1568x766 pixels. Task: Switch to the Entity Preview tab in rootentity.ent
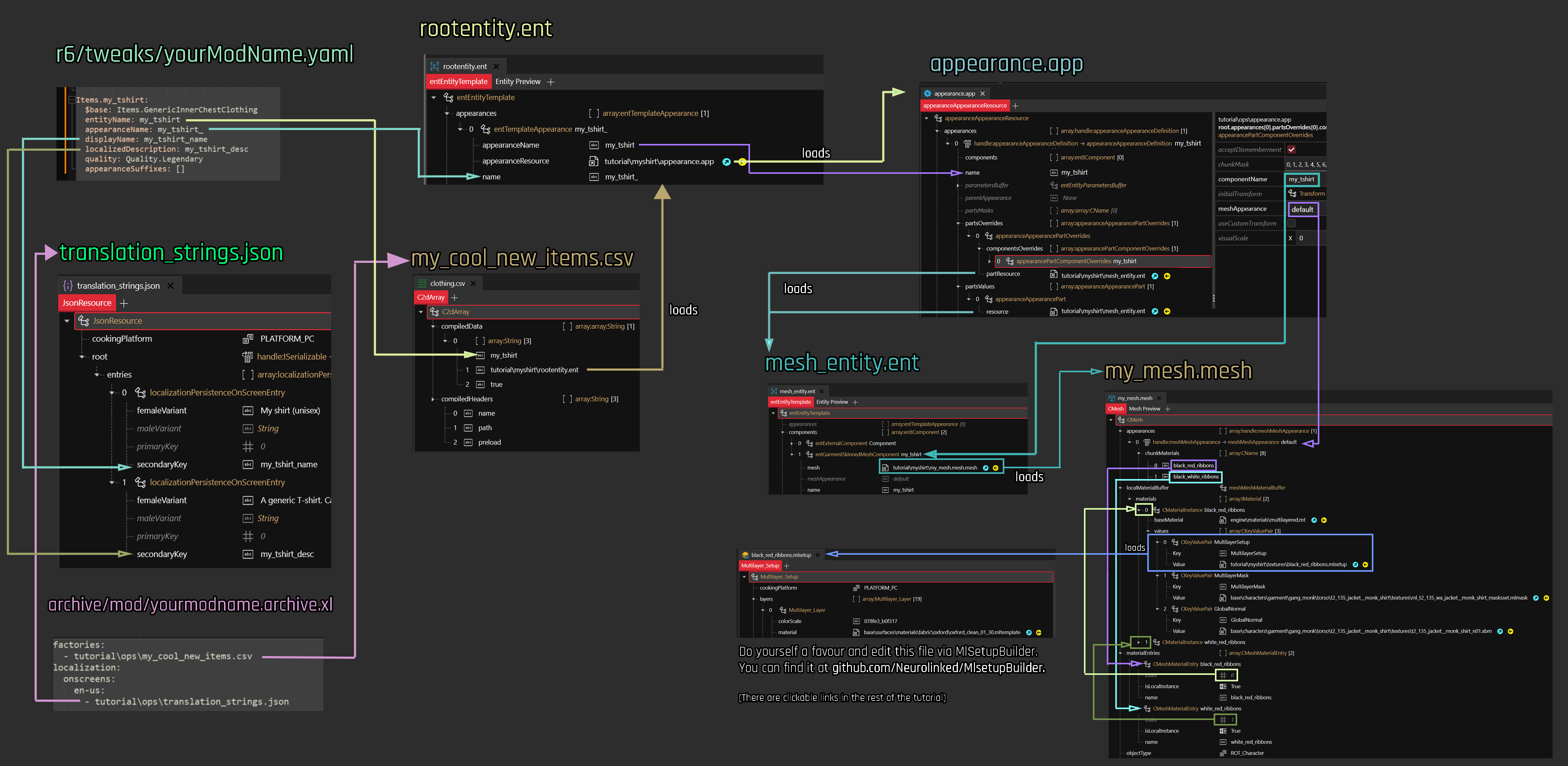[x=517, y=82]
